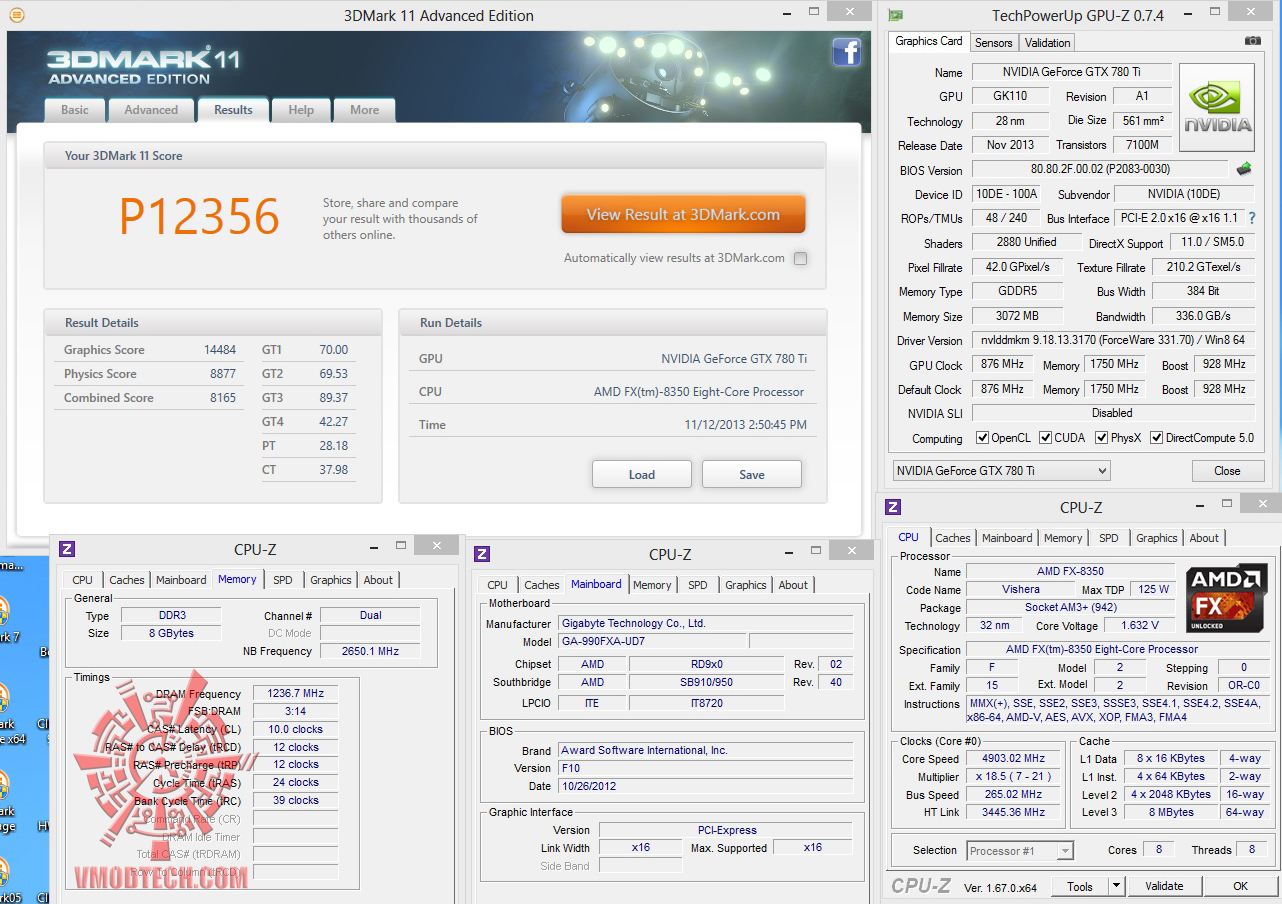Switch to the Advanced tab in 3DMark
Image resolution: width=1282 pixels, height=904 pixels.
[x=151, y=110]
